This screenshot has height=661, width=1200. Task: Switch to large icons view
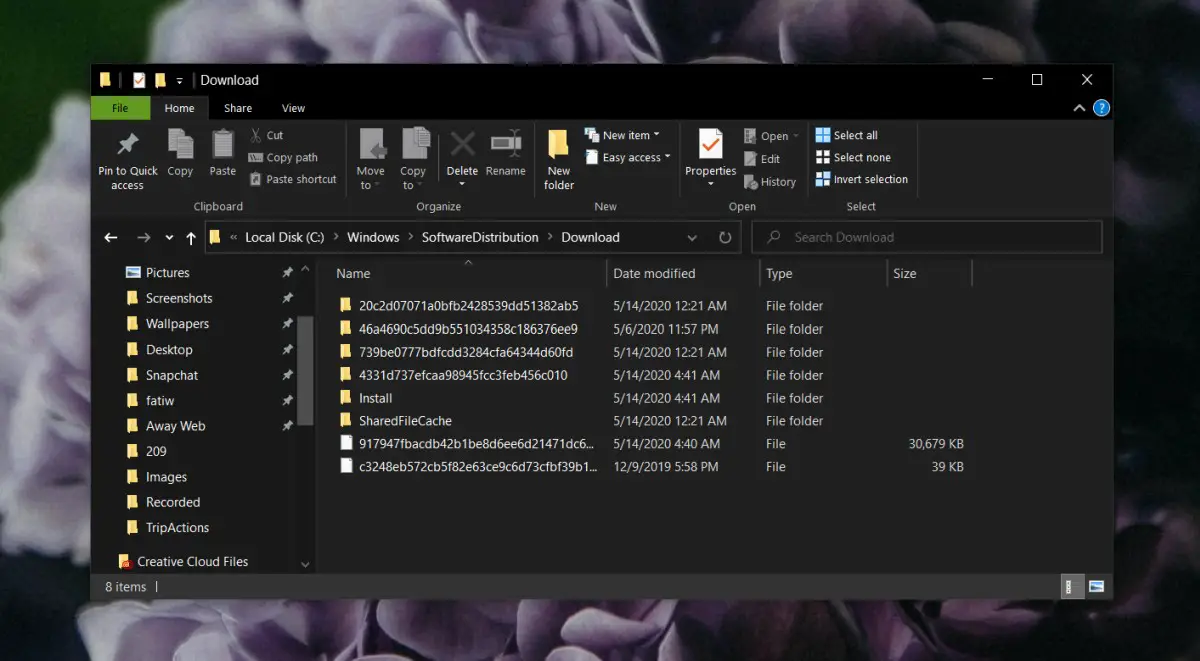(x=1096, y=586)
